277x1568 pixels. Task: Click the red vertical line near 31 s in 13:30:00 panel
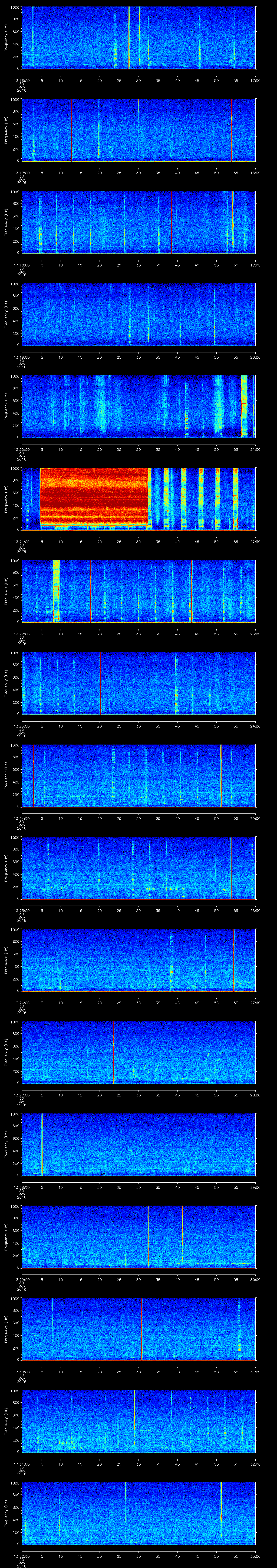[x=142, y=1328]
